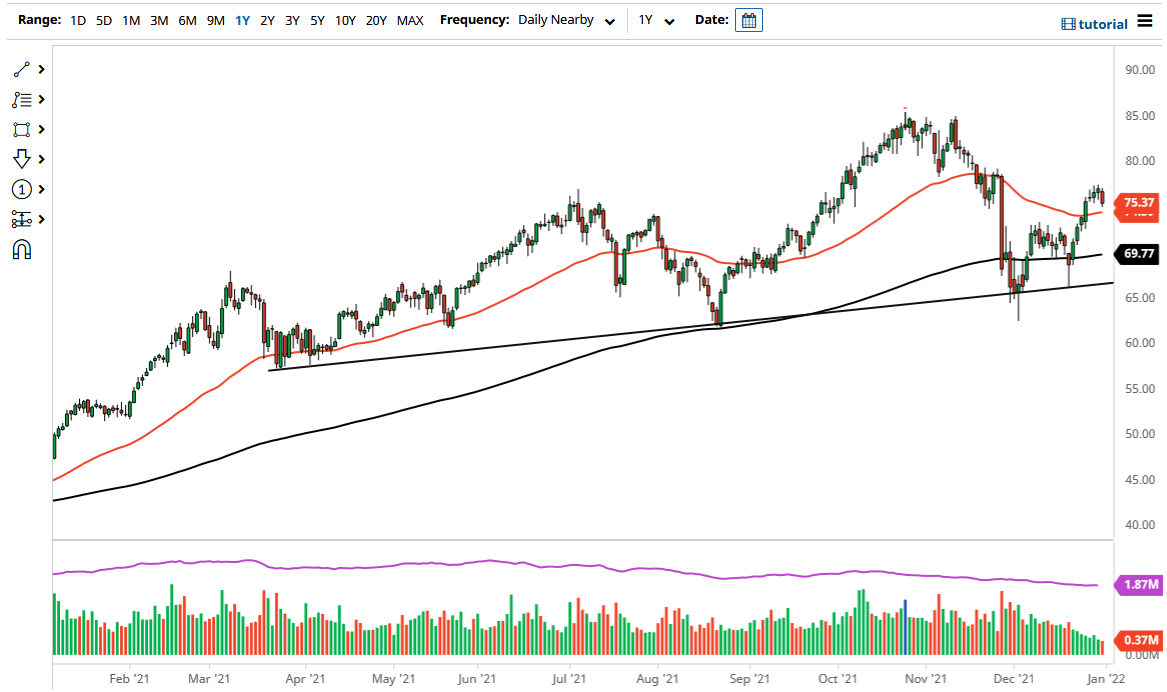The width and height of the screenshot is (1167, 692).
Task: Click the 10Y range button
Action: 345,19
